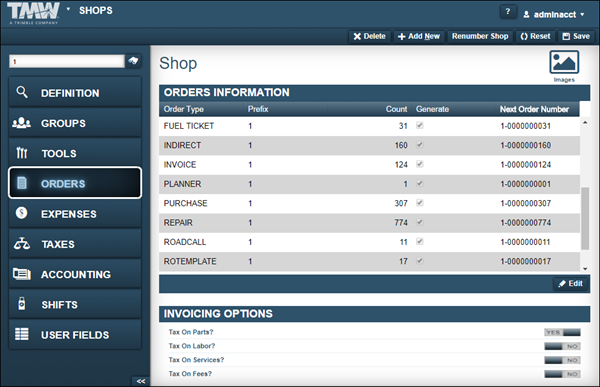Click Edit in Orders Information
Viewport: 600px width, 387px height.
pyautogui.click(x=571, y=284)
